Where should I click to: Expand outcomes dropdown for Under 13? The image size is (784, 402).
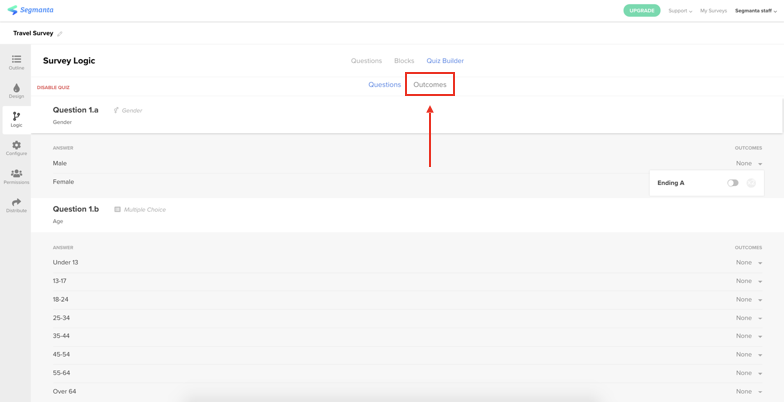(x=748, y=262)
